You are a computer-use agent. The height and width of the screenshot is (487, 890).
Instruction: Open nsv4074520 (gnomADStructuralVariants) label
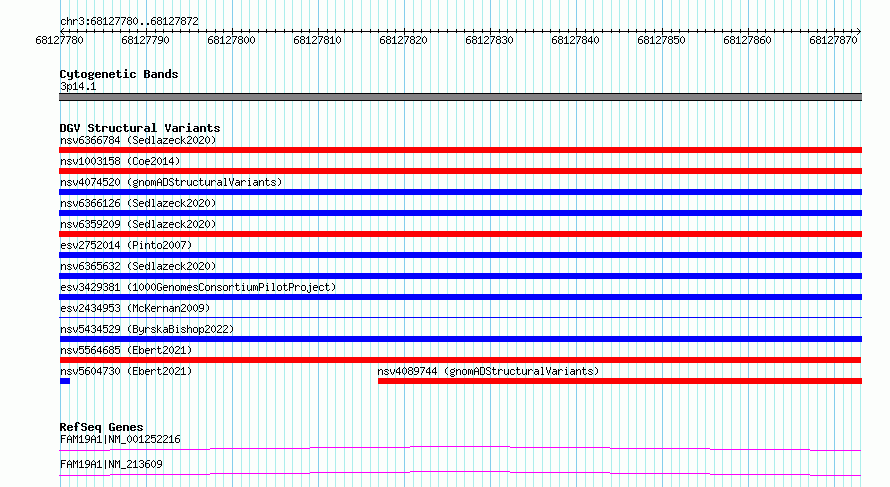click(x=171, y=182)
